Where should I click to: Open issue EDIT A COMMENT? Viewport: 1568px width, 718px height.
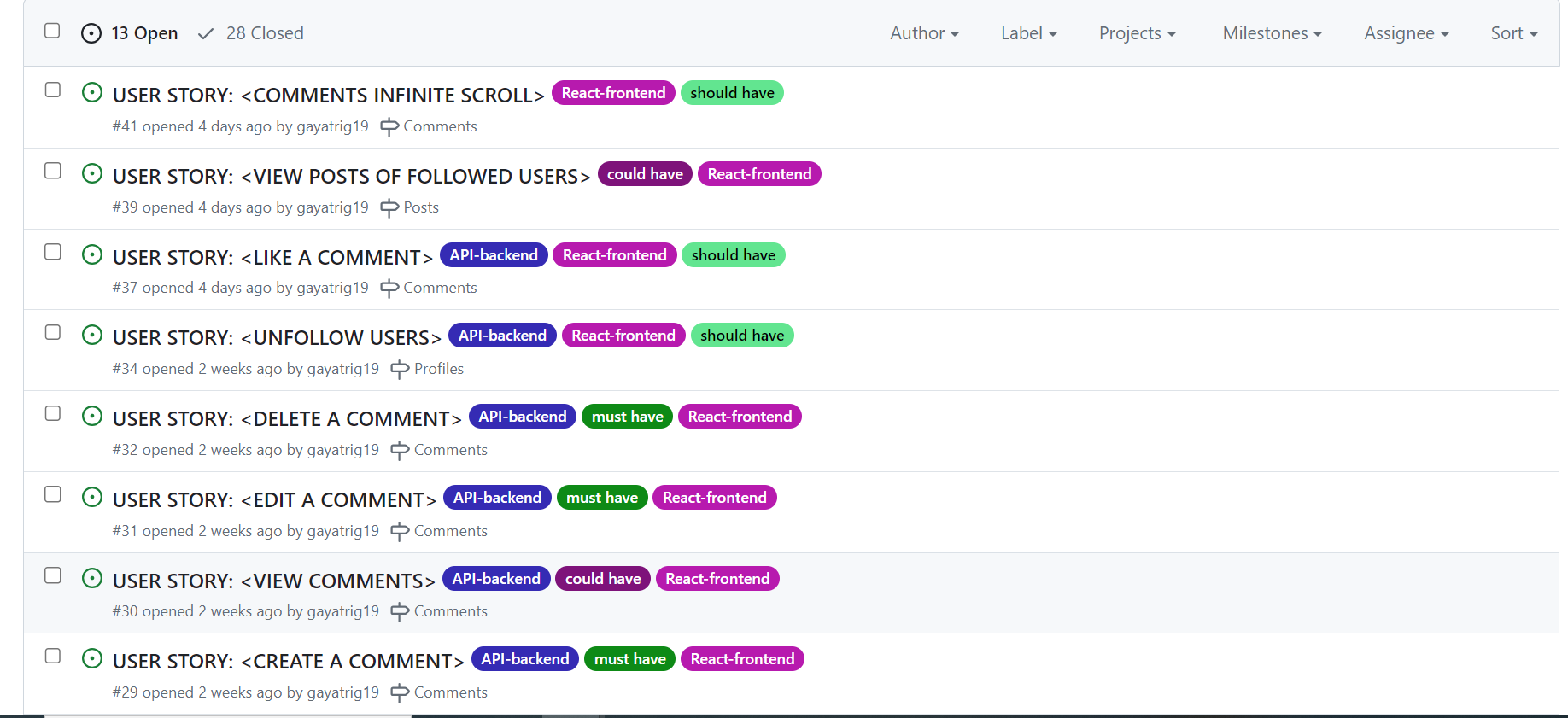click(275, 499)
